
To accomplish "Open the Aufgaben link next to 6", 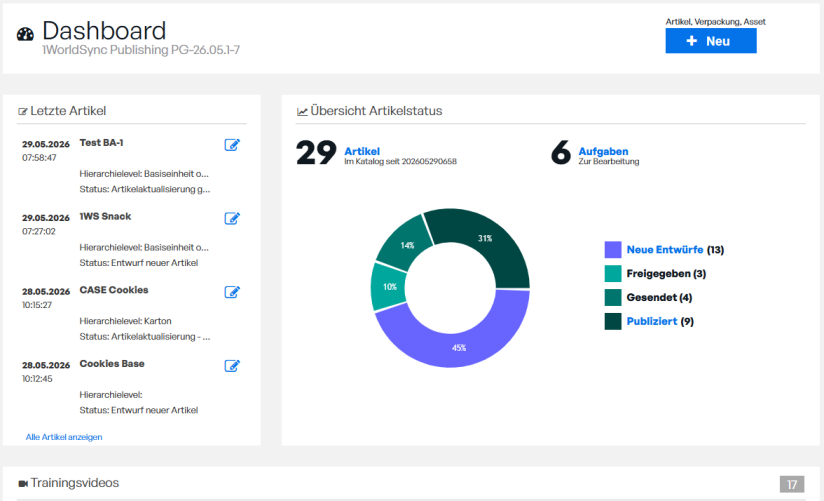I will [603, 151].
